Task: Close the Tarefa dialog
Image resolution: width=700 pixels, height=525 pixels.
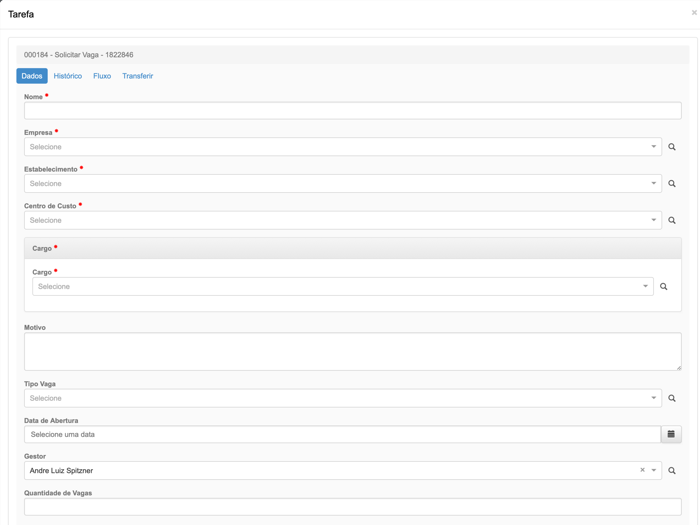Action: point(694,13)
